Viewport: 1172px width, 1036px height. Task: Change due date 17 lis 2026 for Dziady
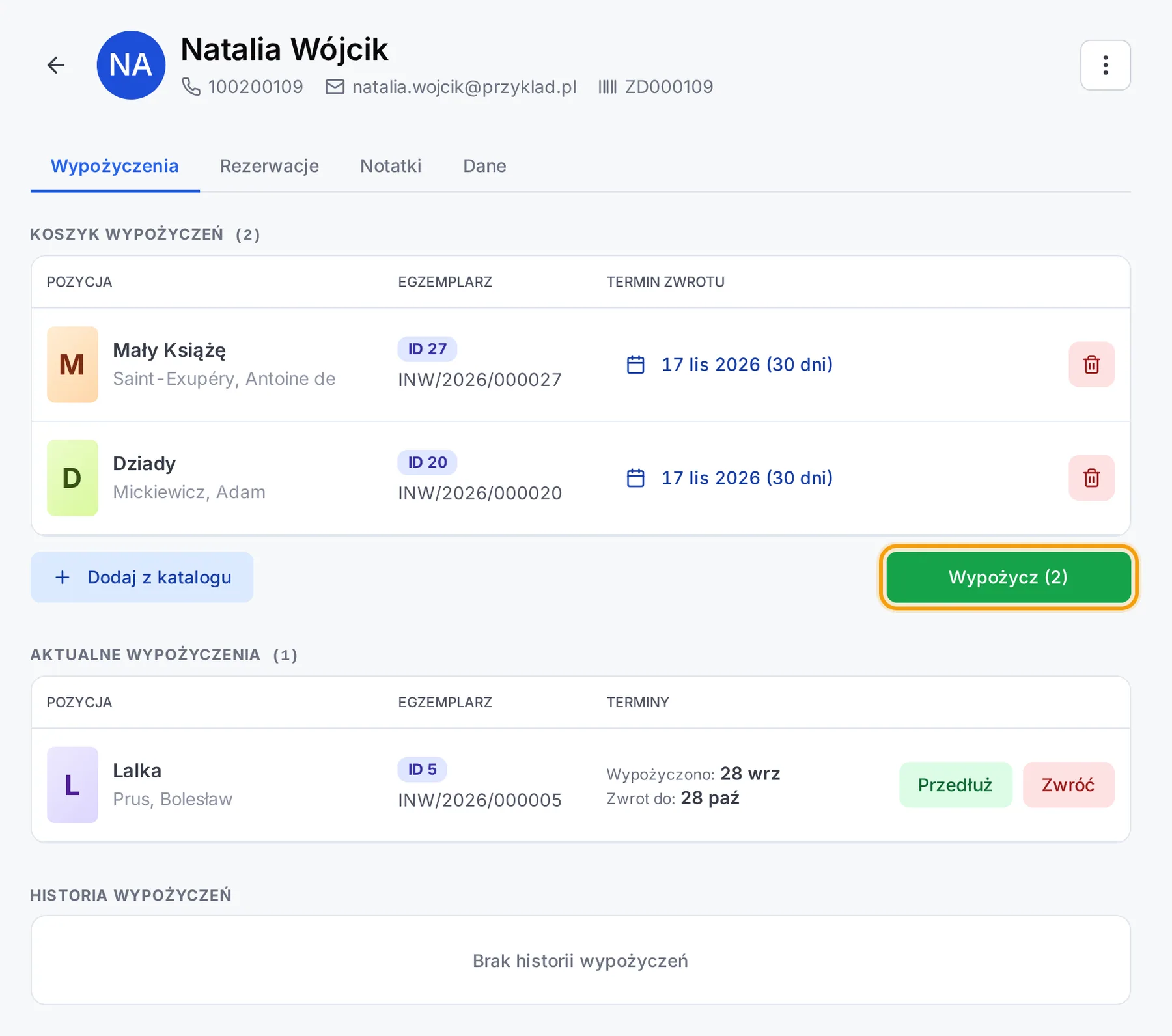tap(747, 478)
